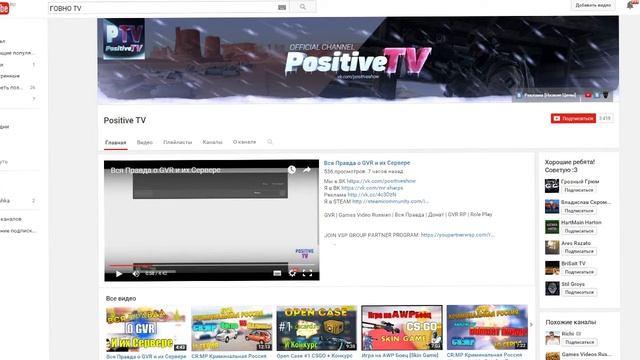The width and height of the screenshot is (640, 360).
Task: Click the Watch later clock icon
Action: (291, 170)
